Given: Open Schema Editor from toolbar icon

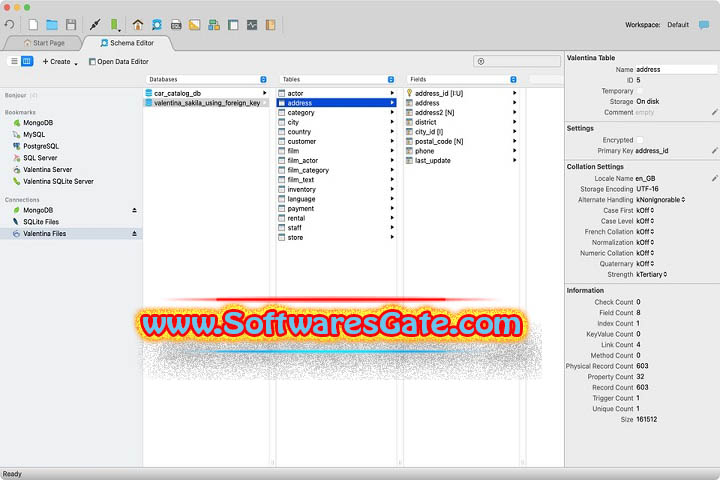Looking at the screenshot, I should [x=157, y=24].
